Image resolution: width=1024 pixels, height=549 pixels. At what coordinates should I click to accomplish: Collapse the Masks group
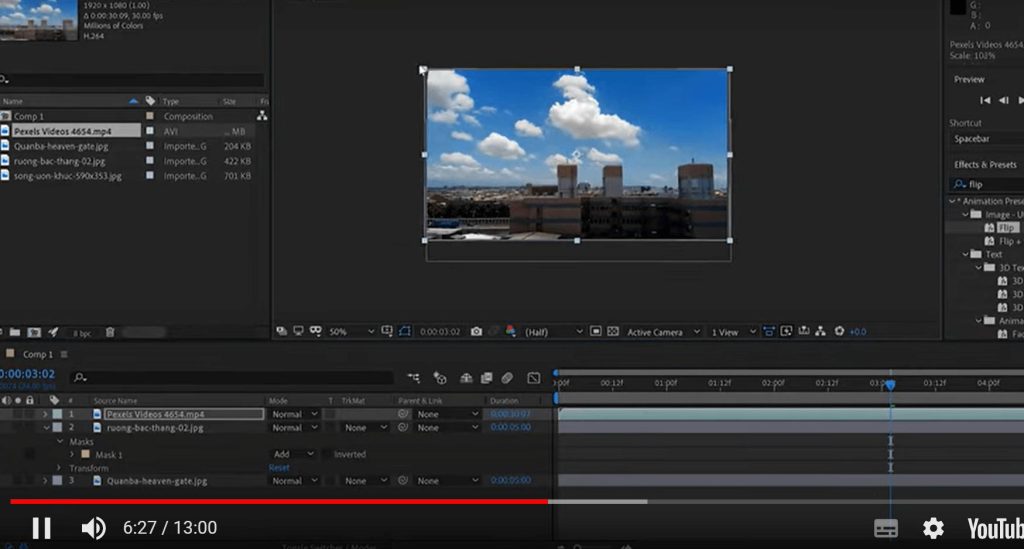60,441
